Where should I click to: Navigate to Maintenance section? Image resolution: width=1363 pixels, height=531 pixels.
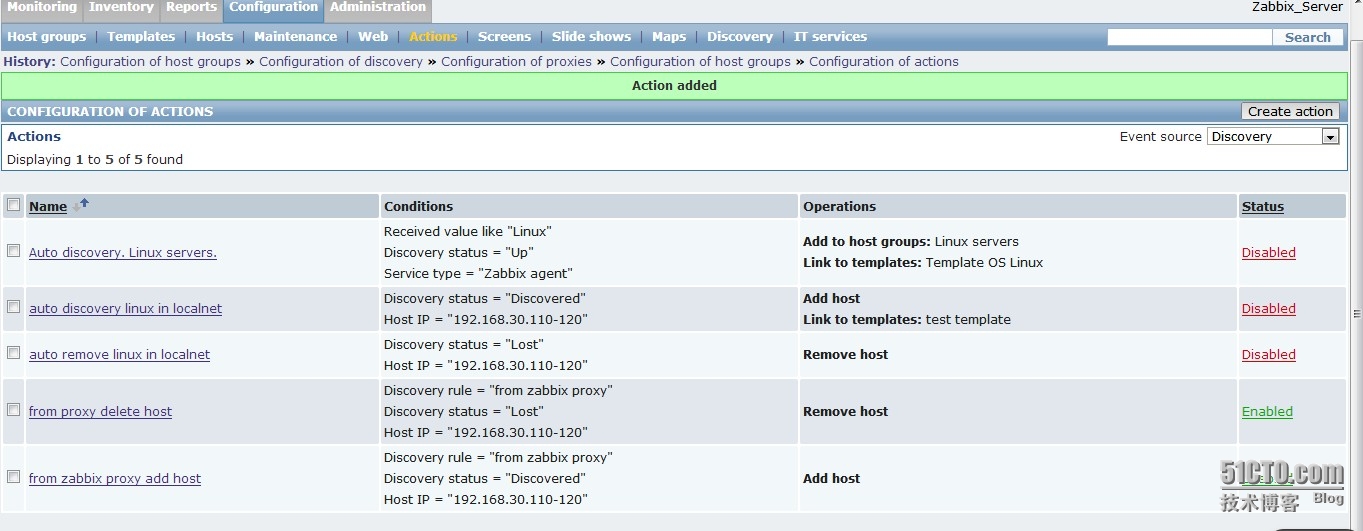(x=295, y=37)
